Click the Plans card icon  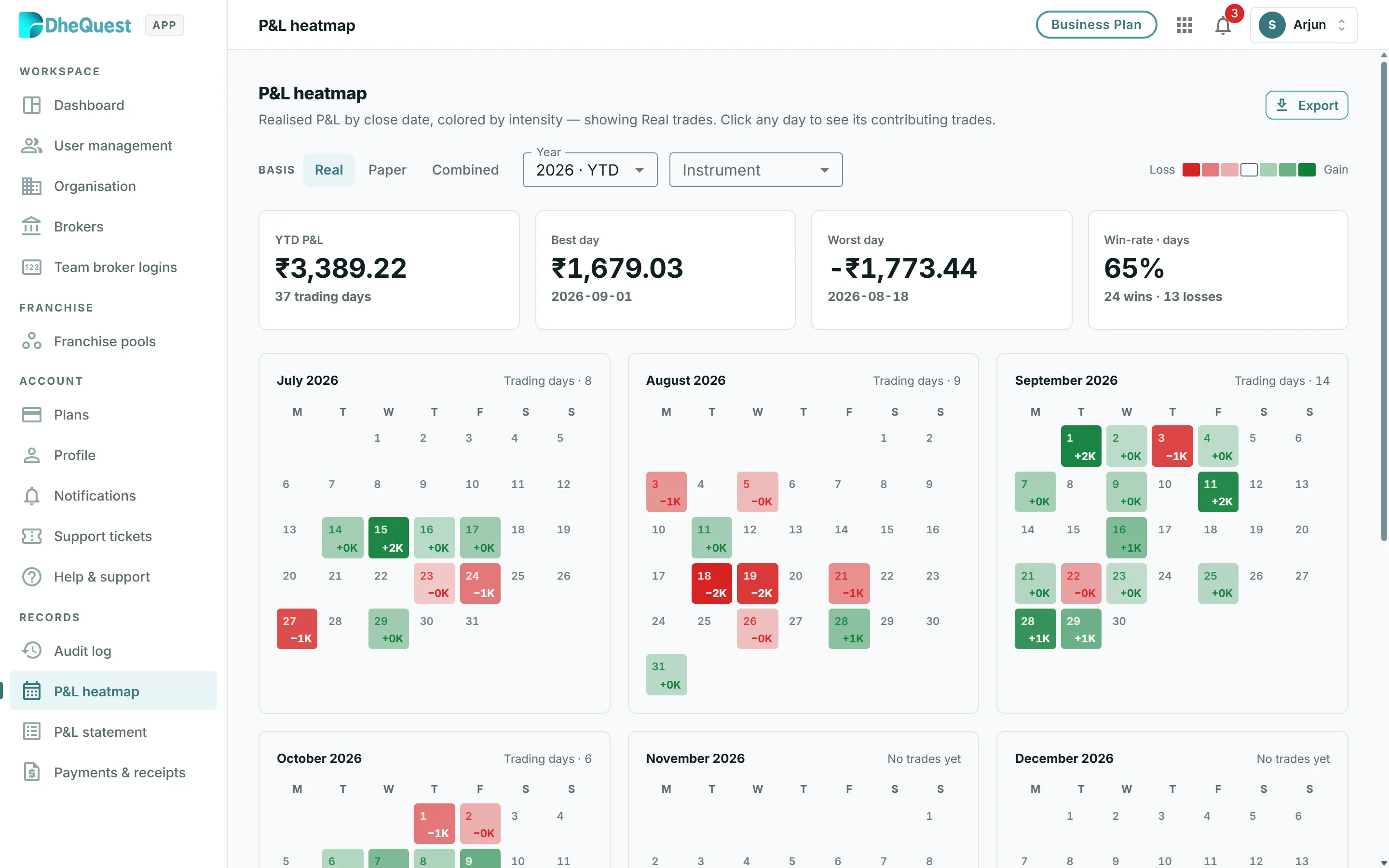point(31,415)
